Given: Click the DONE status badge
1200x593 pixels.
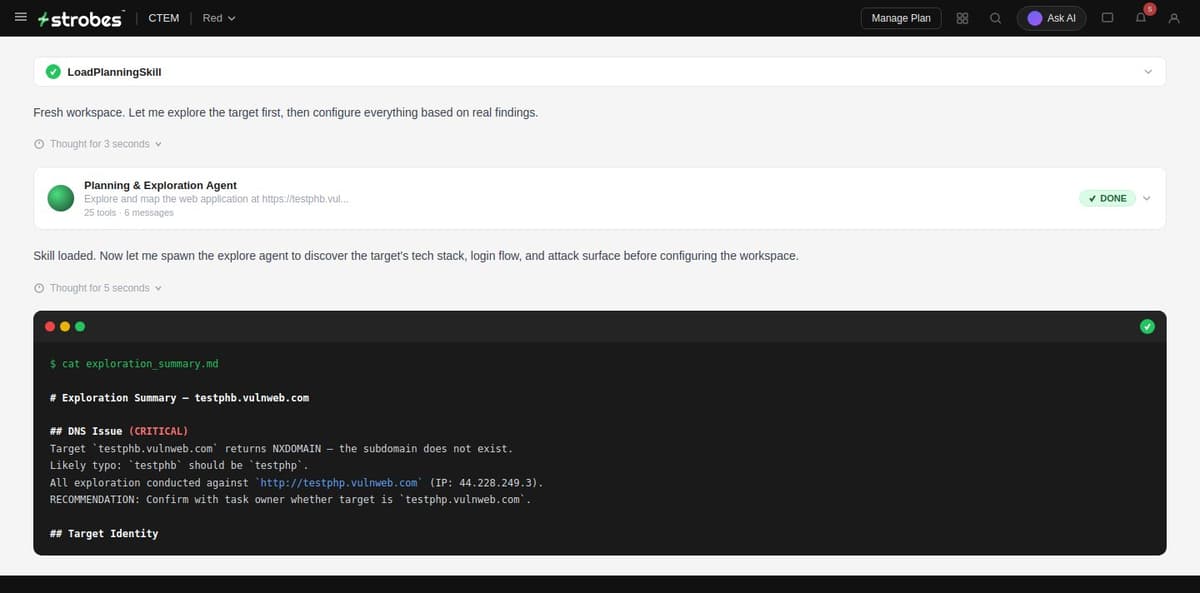Looking at the screenshot, I should [x=1107, y=198].
